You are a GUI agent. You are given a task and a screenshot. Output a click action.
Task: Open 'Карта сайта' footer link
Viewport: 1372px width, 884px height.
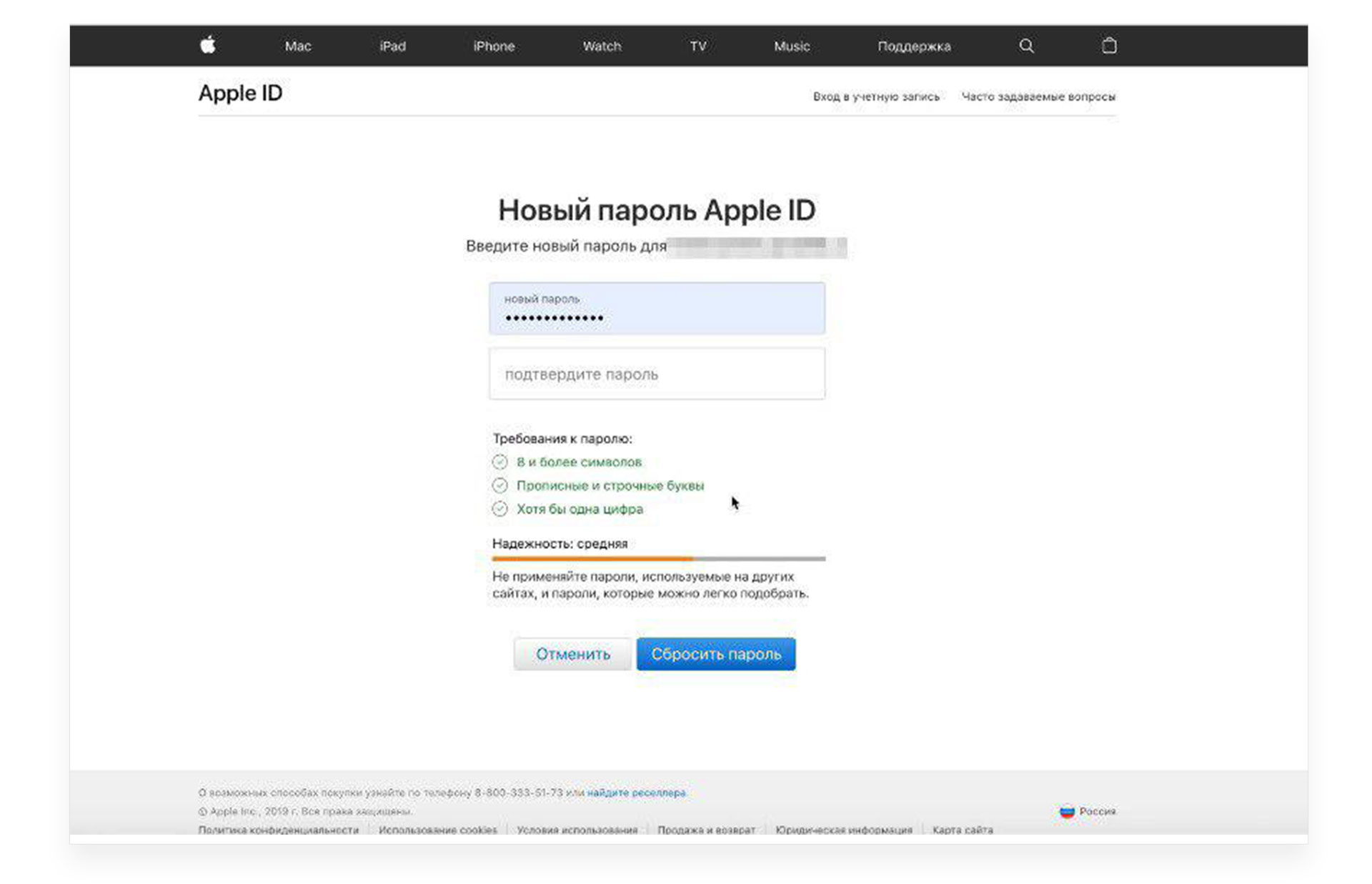(x=963, y=830)
